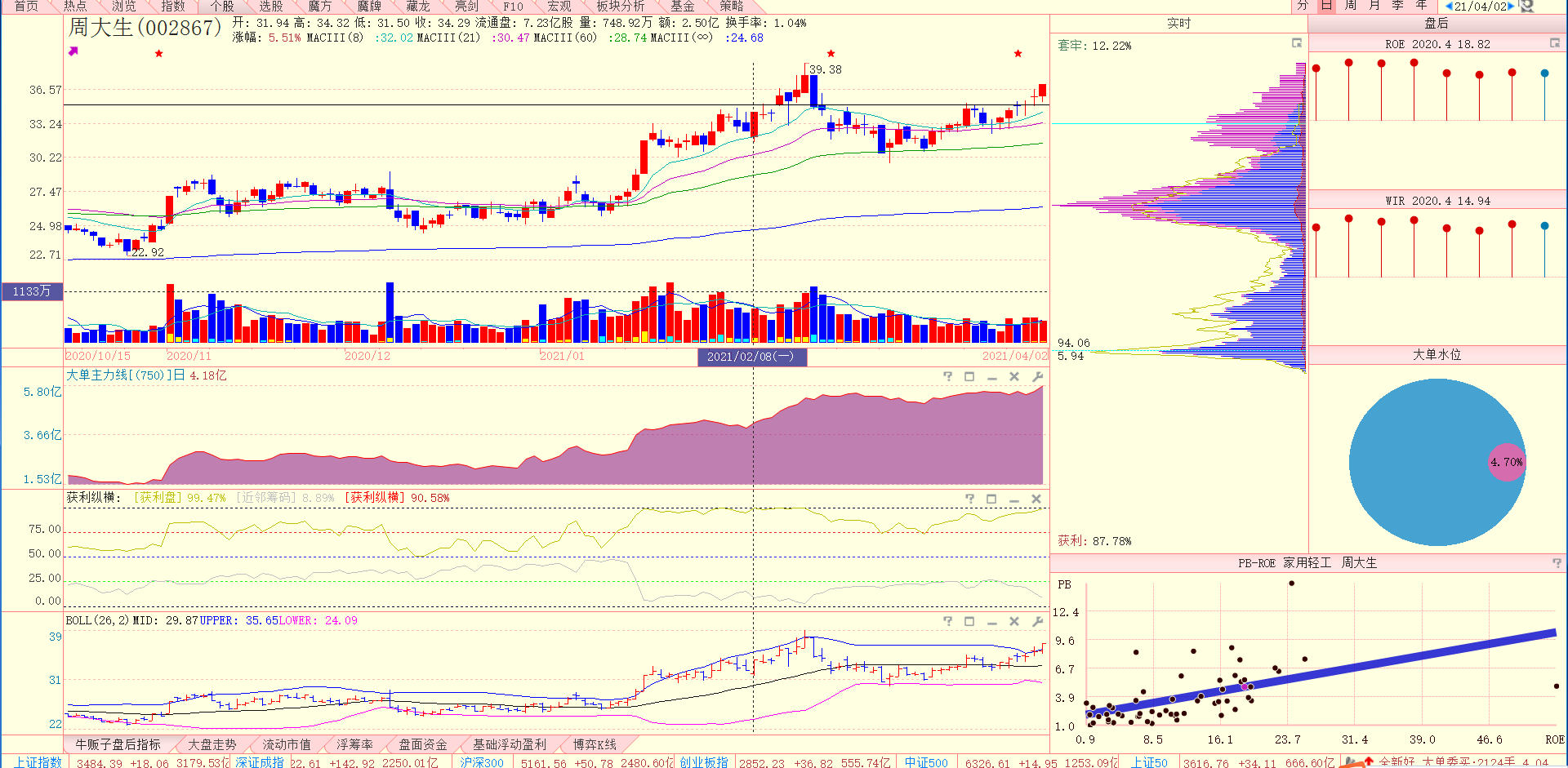This screenshot has width=1568, height=768.
Task: Click the 近邻筹码 8.89% legend label
Action: [286, 498]
